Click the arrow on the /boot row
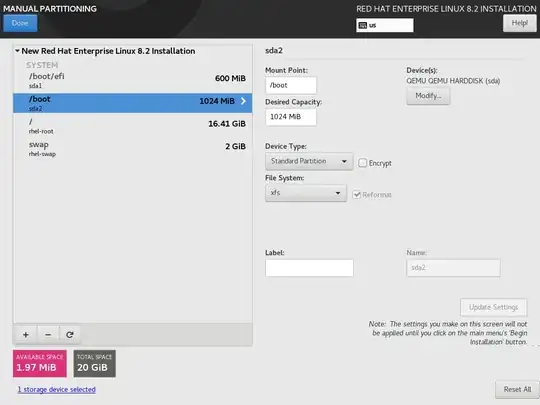Image resolution: width=540 pixels, height=405 pixels. pos(243,101)
